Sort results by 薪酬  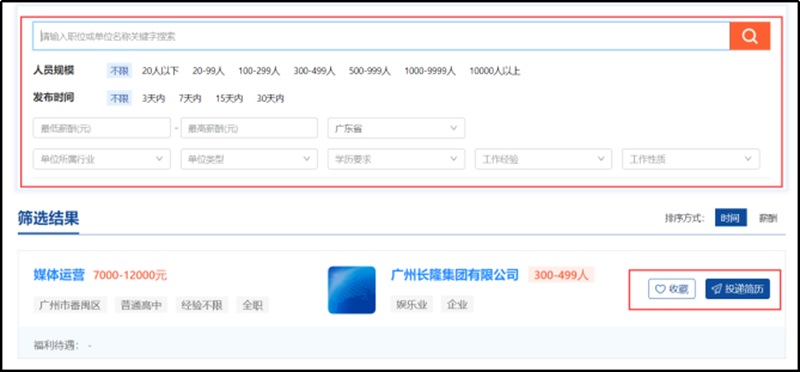[x=768, y=218]
